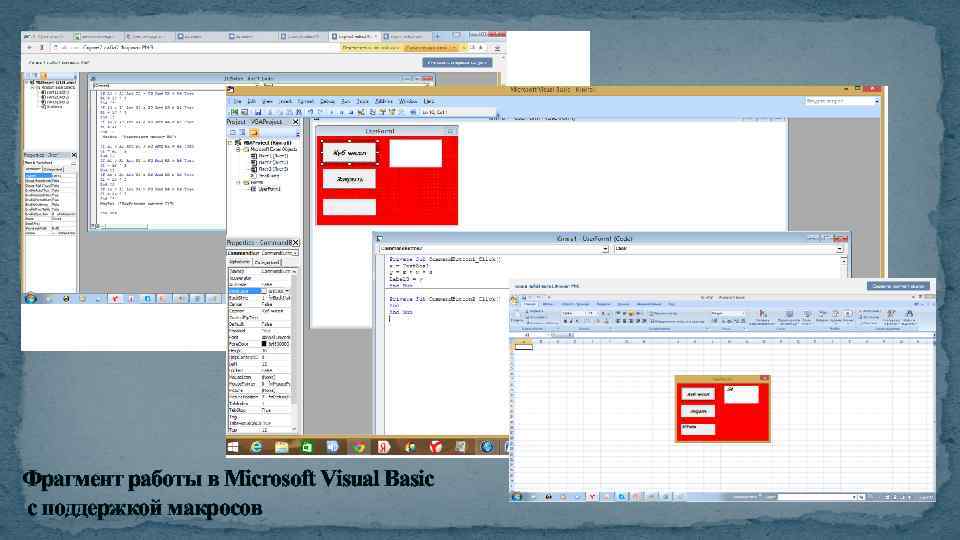Image resolution: width=960 pixels, height=540 pixels.
Task: Close the Properties pane
Action: 296,243
